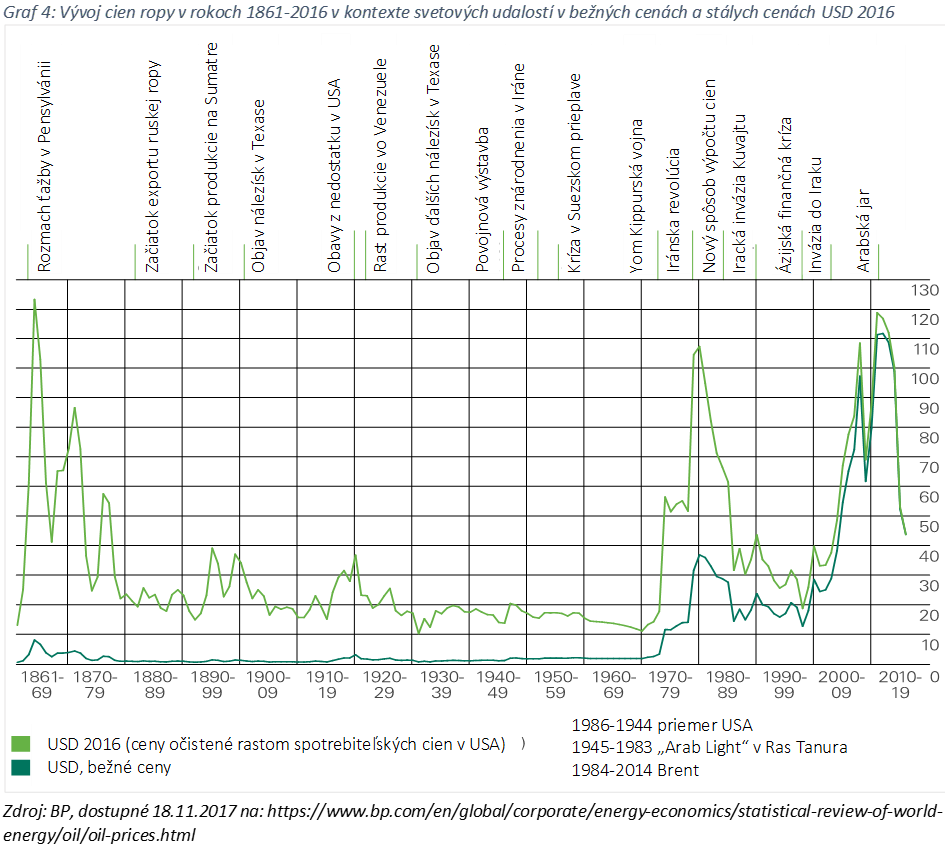Click the 'Začiatok exportu ruskej ropy' label
The image size is (945, 865).
(x=154, y=173)
